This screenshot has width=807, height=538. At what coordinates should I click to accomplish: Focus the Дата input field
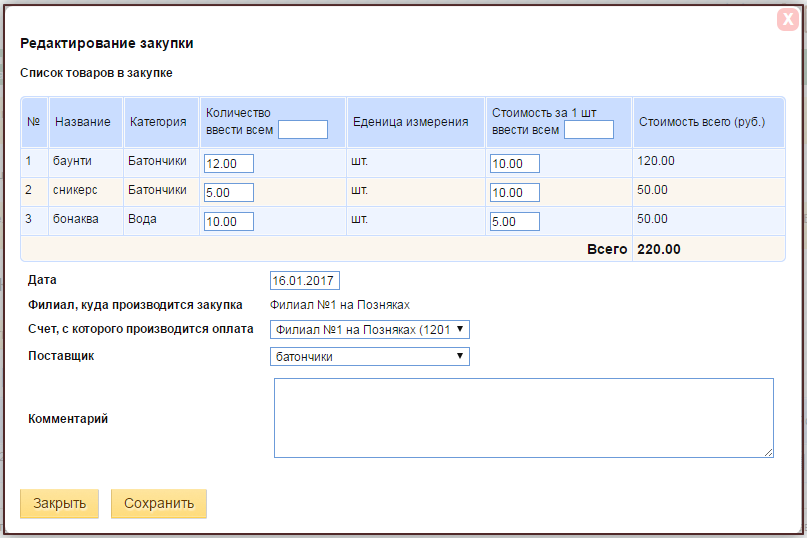305,281
